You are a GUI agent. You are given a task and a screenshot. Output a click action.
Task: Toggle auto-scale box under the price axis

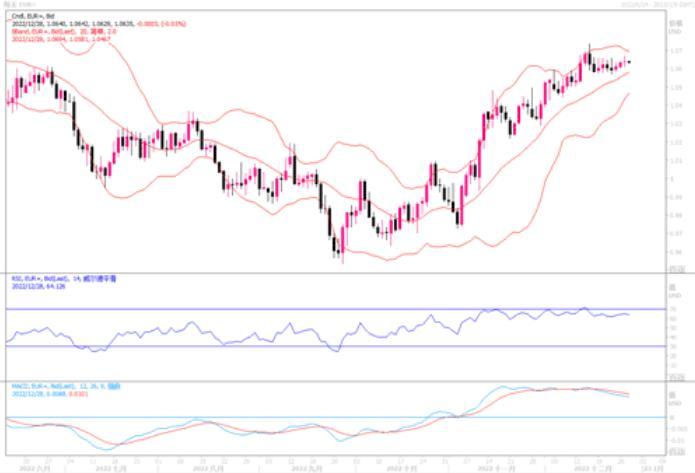(676, 271)
